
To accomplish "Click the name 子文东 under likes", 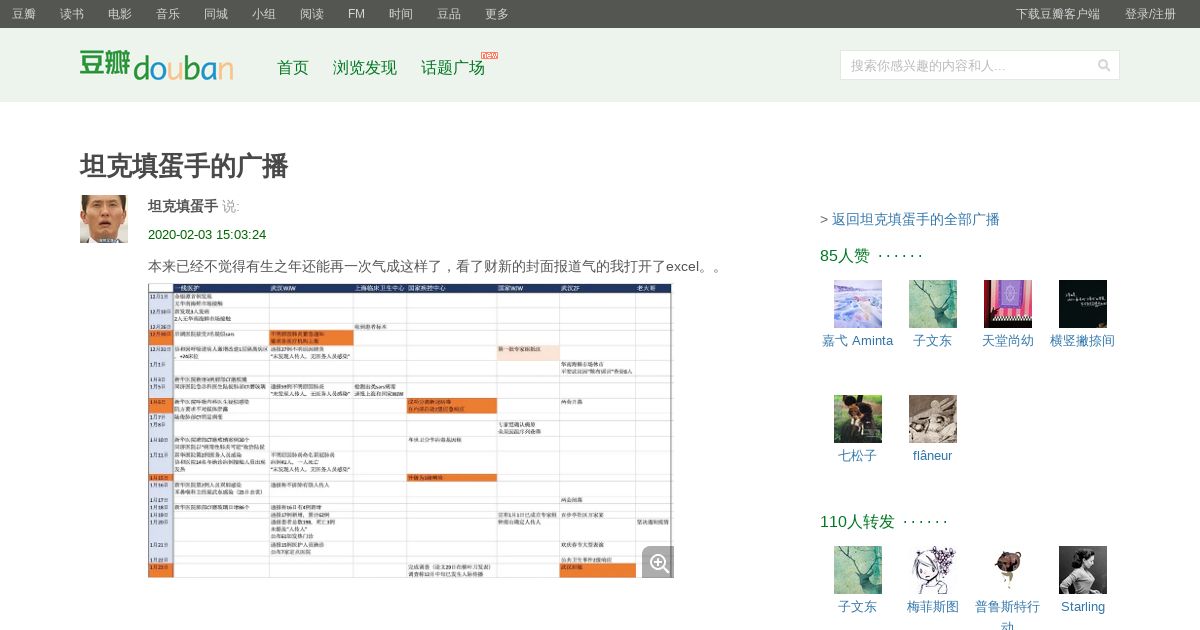I will point(933,341).
